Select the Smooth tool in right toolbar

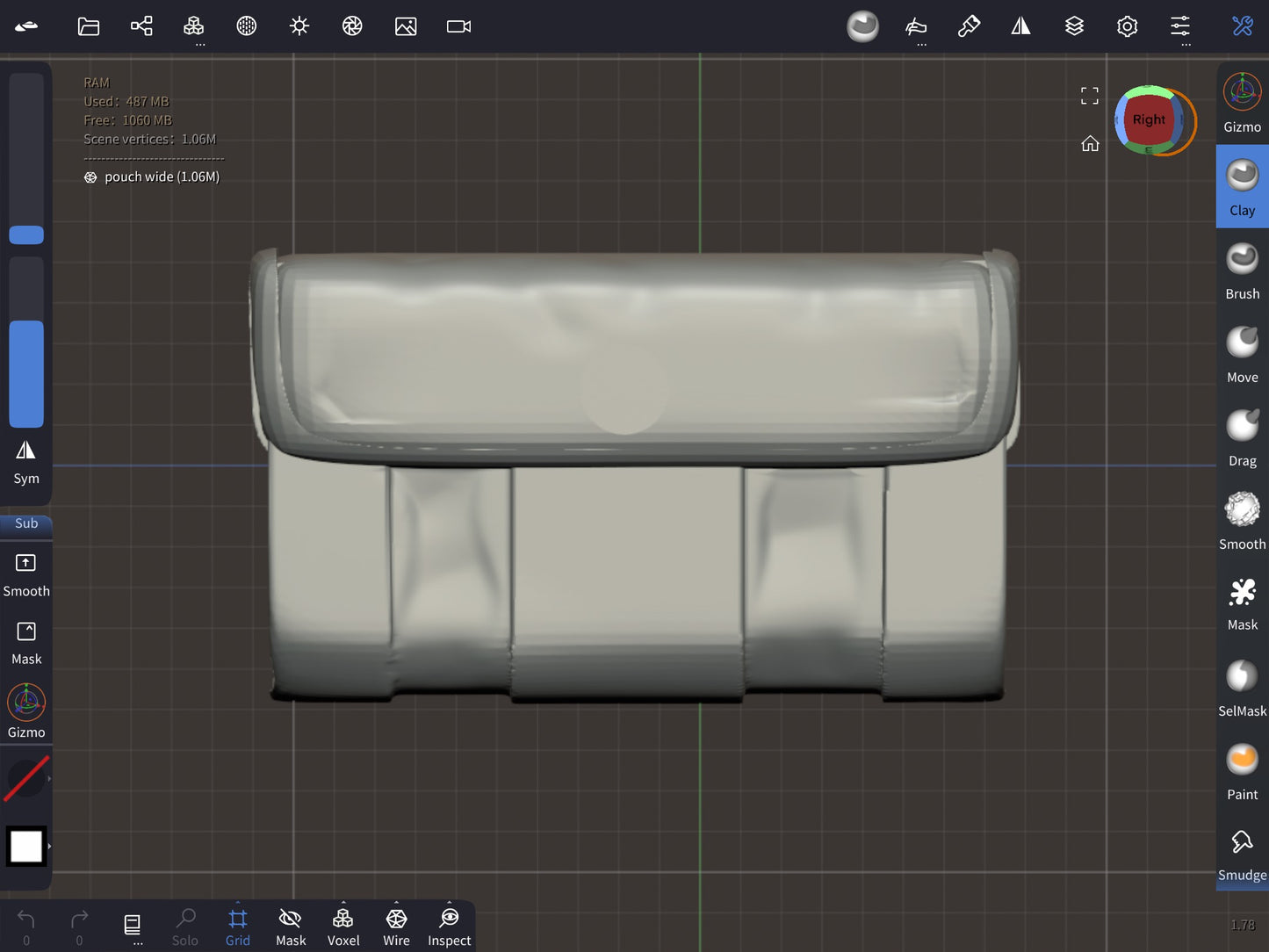[1243, 521]
